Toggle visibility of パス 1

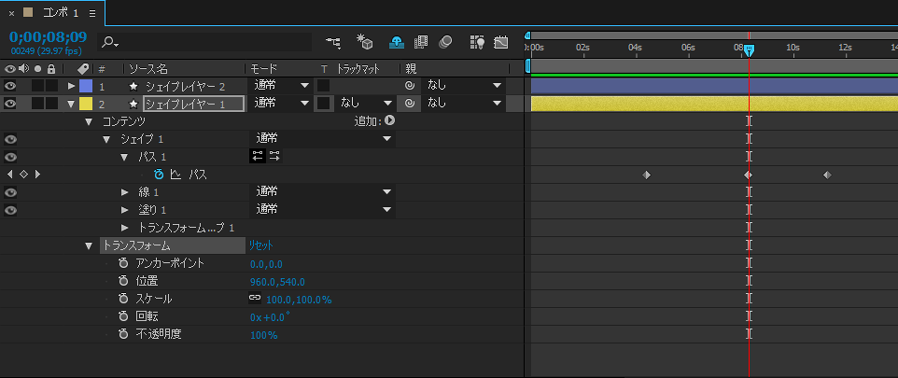tap(10, 157)
